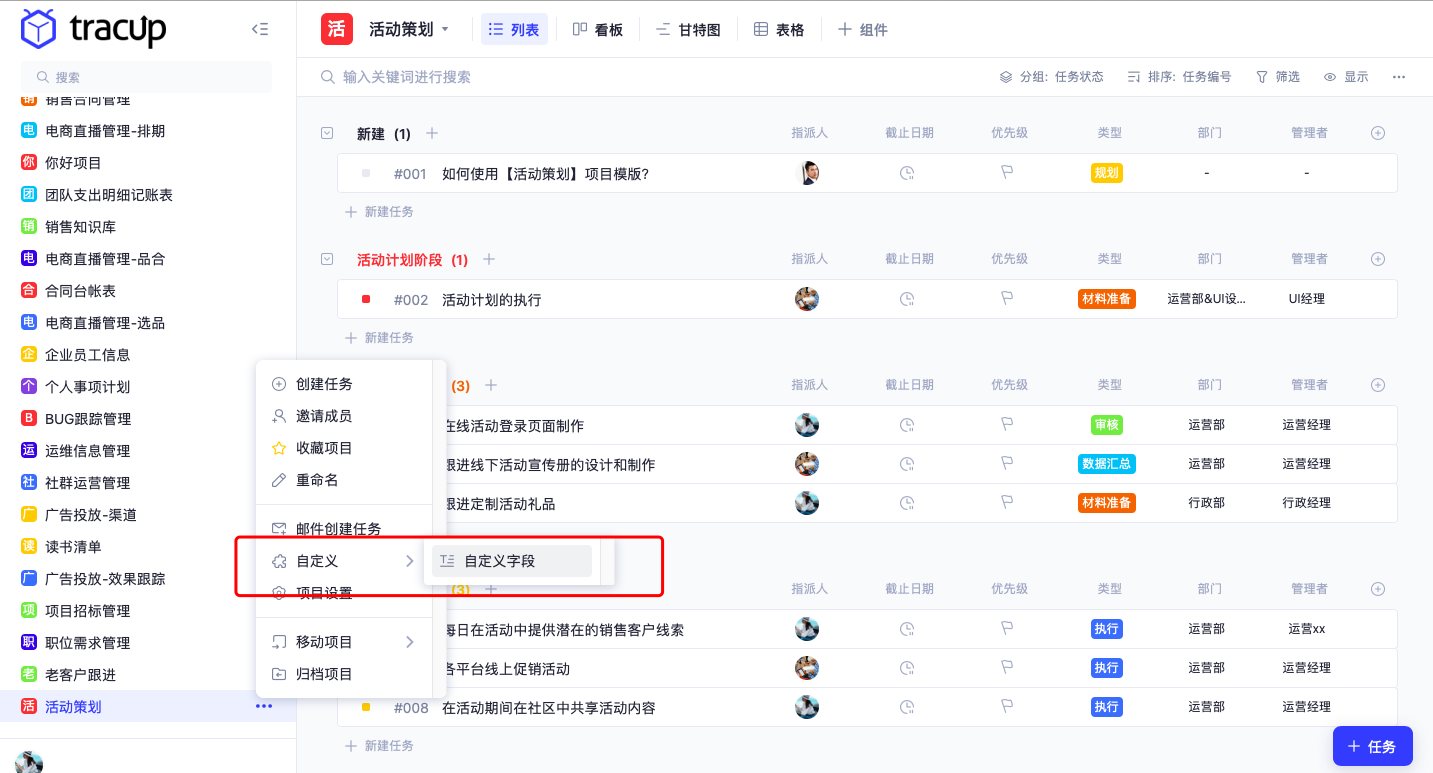Viewport: 1433px width, 773px height.
Task: Collapse the left sidebar with the chevron icon
Action: click(260, 29)
